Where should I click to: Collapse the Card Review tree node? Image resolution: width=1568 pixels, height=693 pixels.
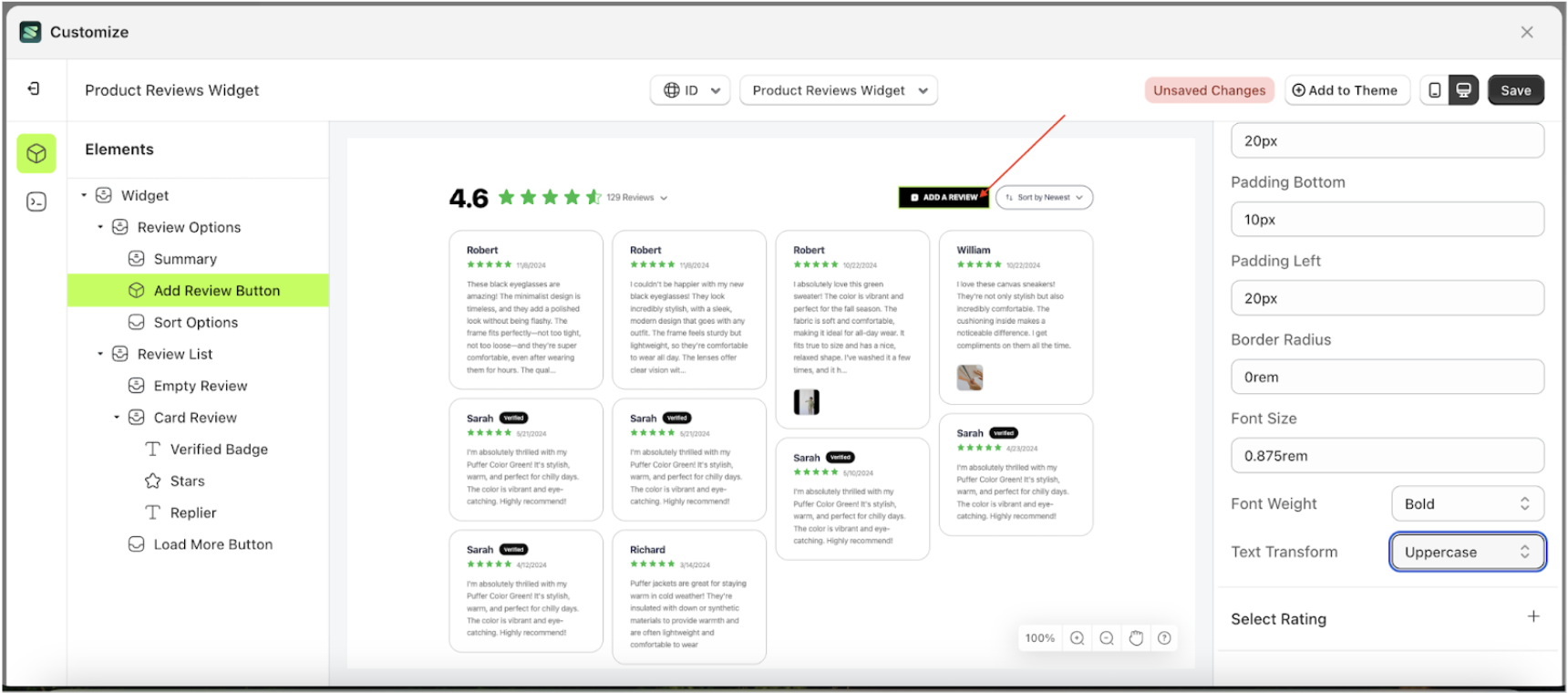(x=117, y=418)
